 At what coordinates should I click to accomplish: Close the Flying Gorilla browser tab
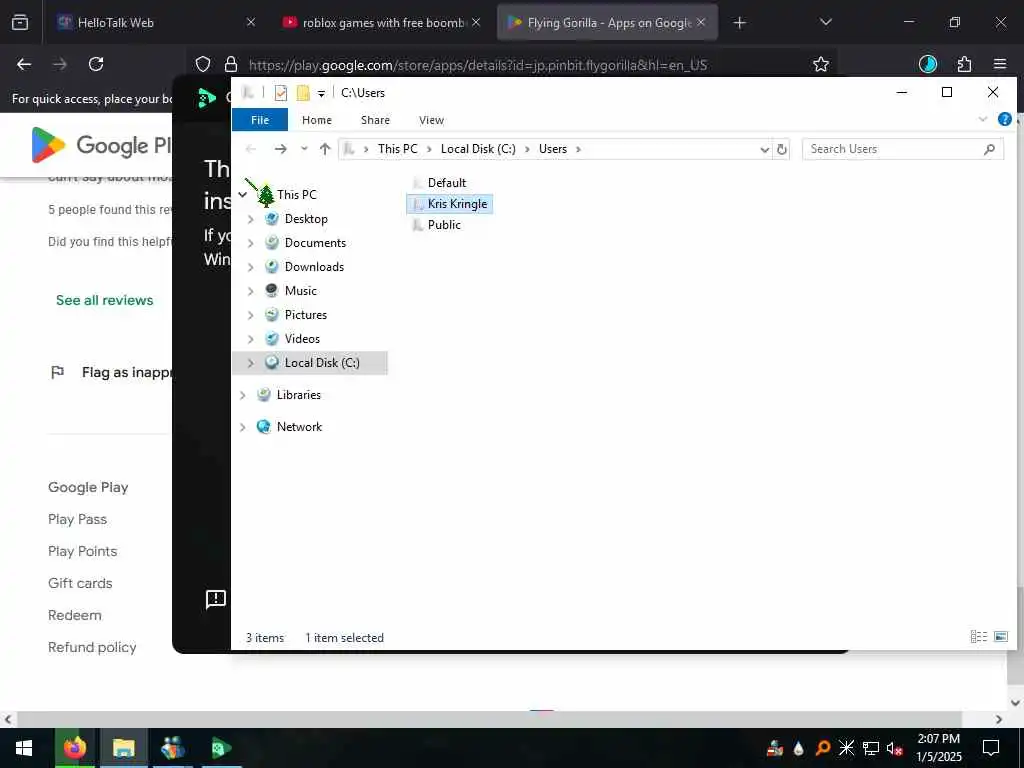click(x=701, y=22)
